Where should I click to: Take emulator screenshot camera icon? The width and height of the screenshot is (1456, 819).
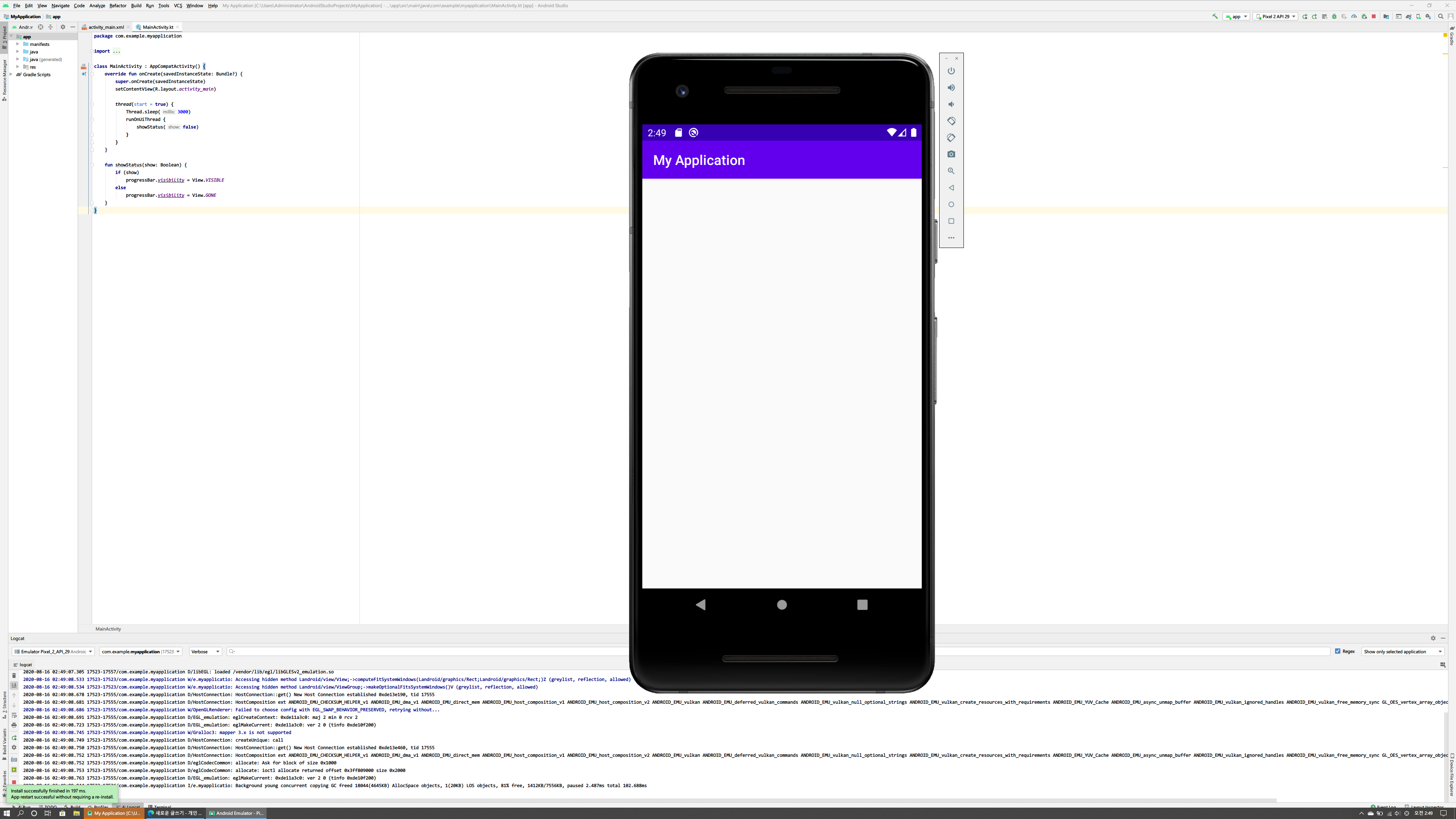951,154
